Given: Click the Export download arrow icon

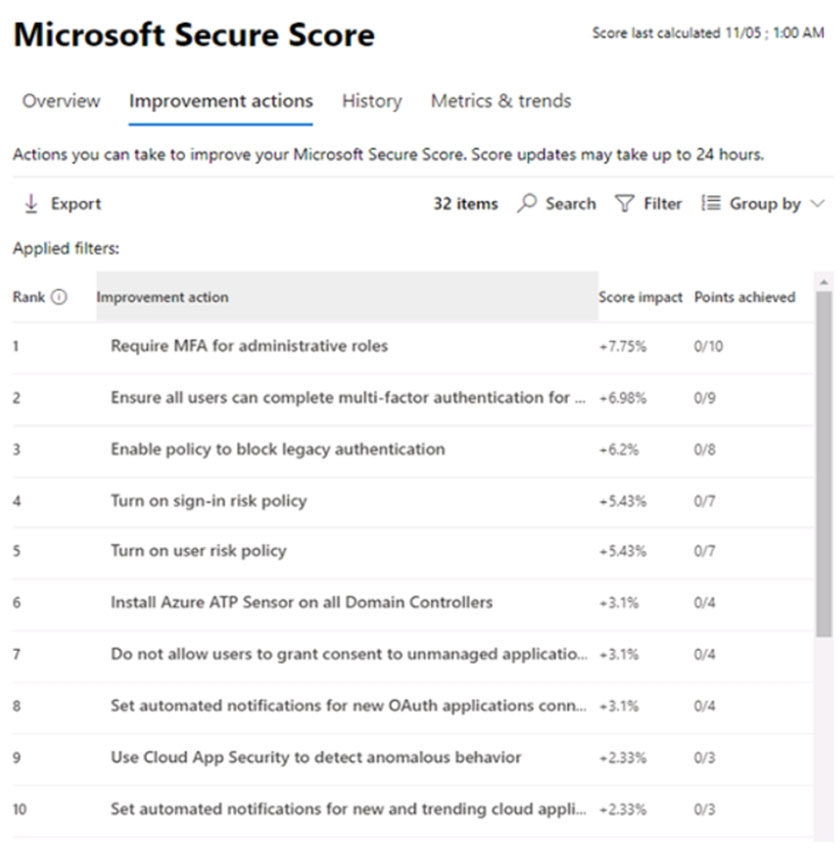Looking at the screenshot, I should pyautogui.click(x=31, y=203).
